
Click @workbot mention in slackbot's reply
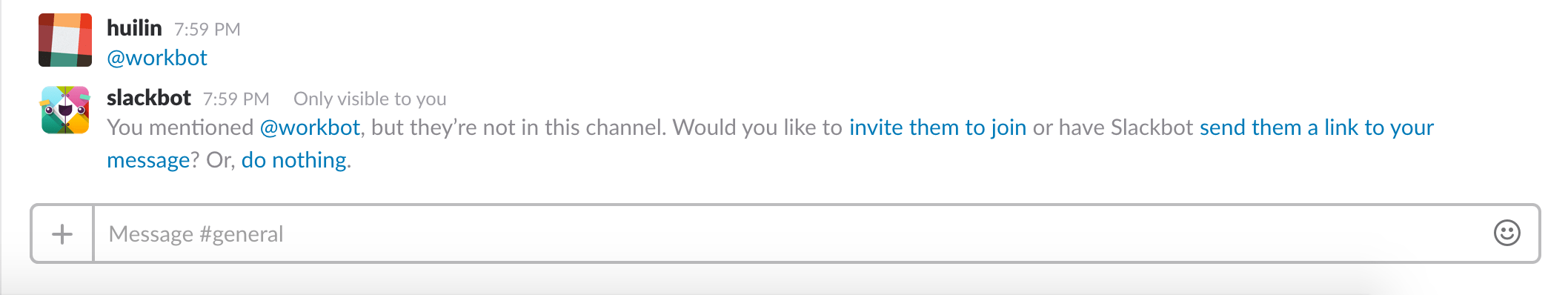[310, 127]
